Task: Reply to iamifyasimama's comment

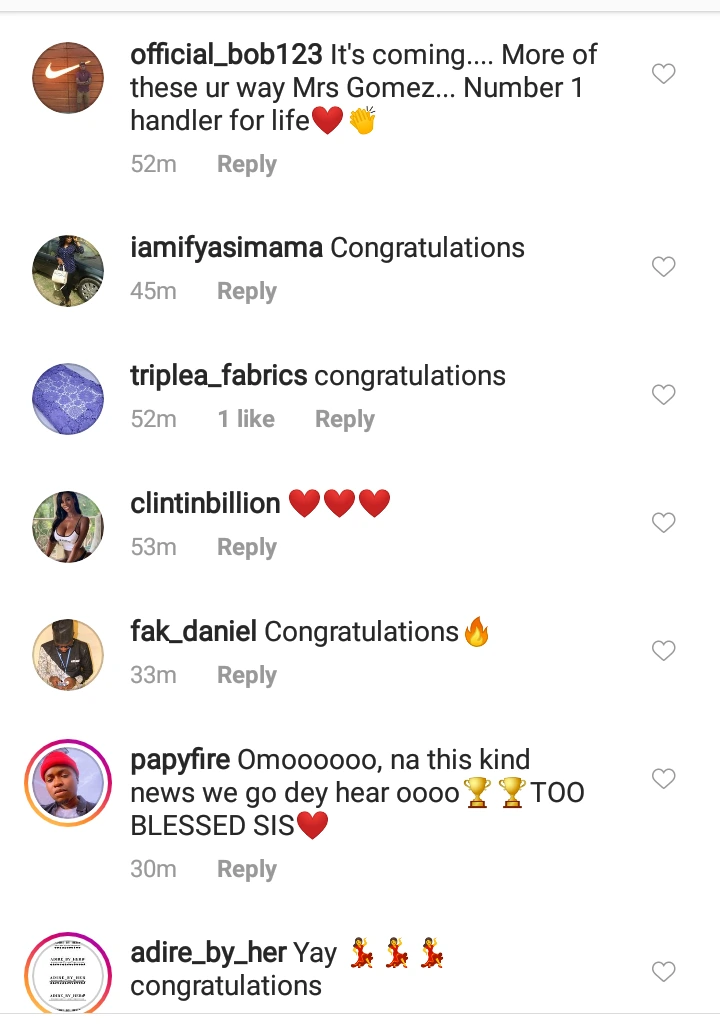Action: click(x=246, y=291)
